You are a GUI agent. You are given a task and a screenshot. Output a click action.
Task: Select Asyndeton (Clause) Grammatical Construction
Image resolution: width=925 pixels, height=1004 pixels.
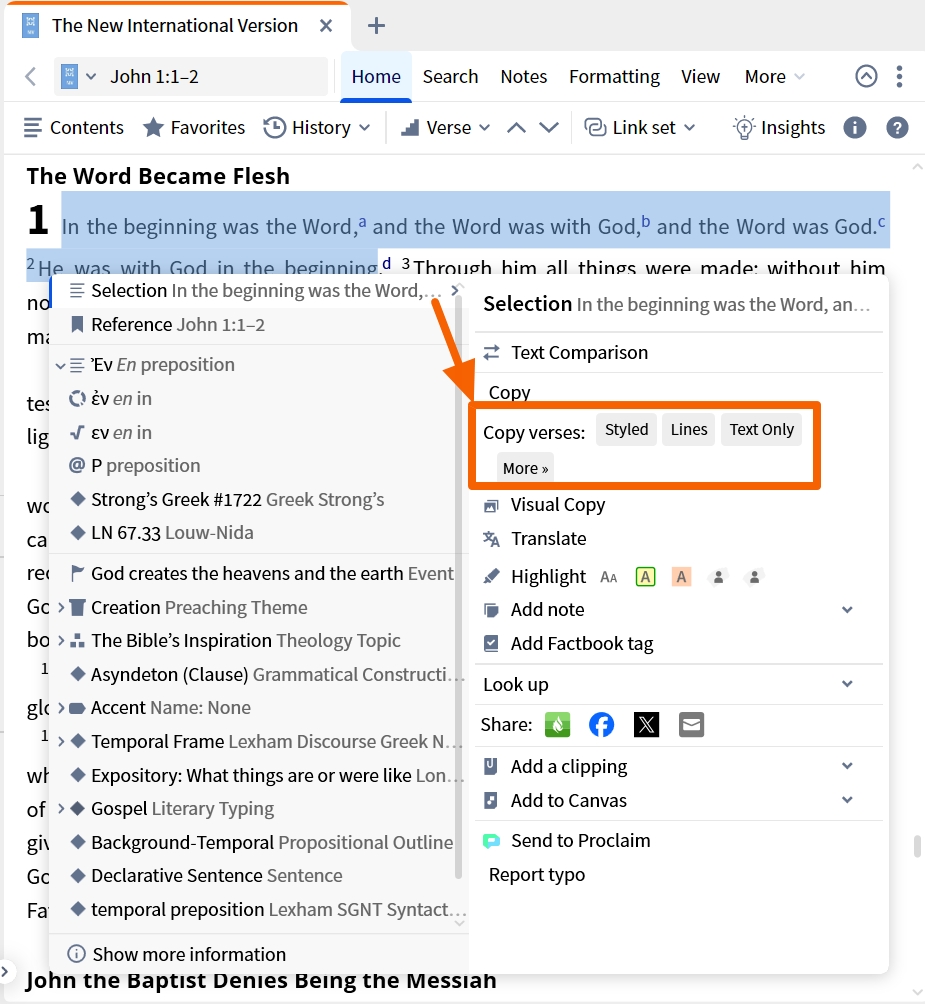pos(268,674)
